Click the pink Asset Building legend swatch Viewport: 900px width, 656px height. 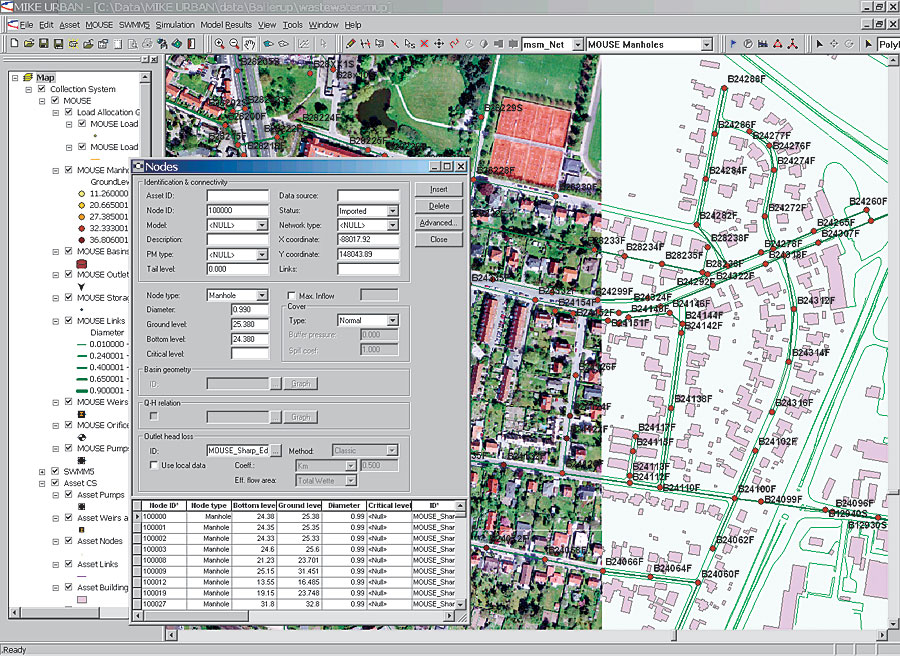82,599
